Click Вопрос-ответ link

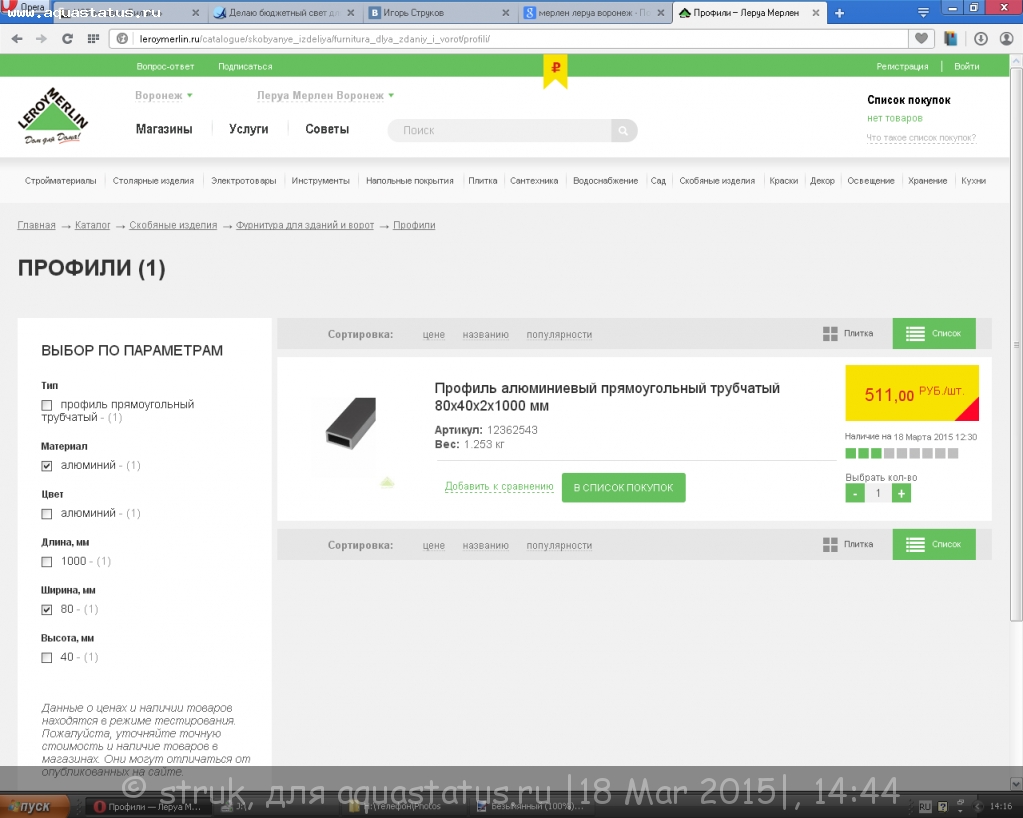coord(165,67)
